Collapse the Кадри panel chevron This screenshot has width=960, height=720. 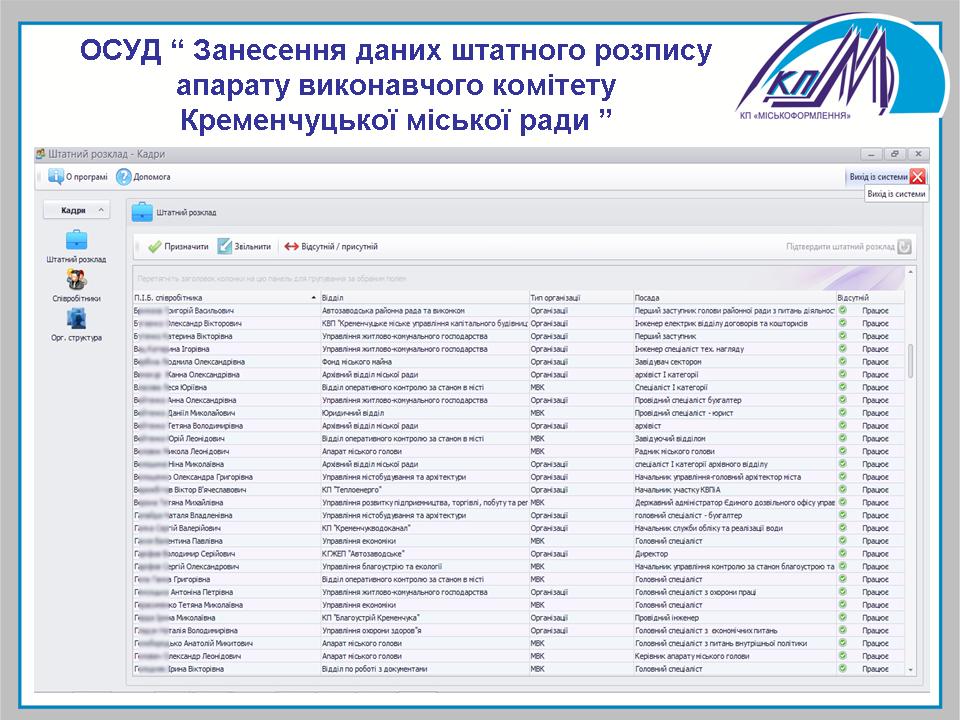click(x=100, y=211)
